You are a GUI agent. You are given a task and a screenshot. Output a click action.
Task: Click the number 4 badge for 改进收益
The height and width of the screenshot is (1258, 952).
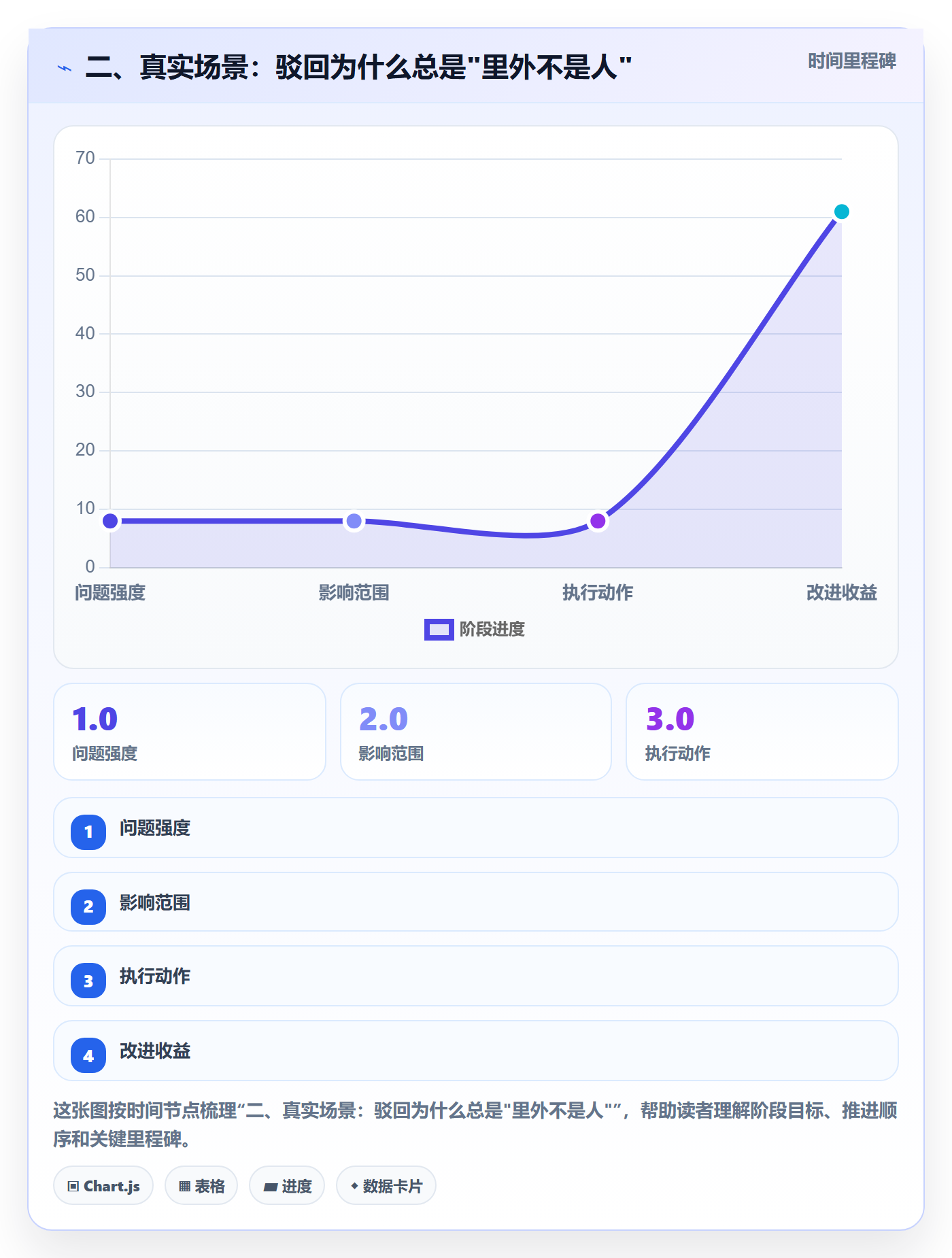click(x=88, y=1055)
